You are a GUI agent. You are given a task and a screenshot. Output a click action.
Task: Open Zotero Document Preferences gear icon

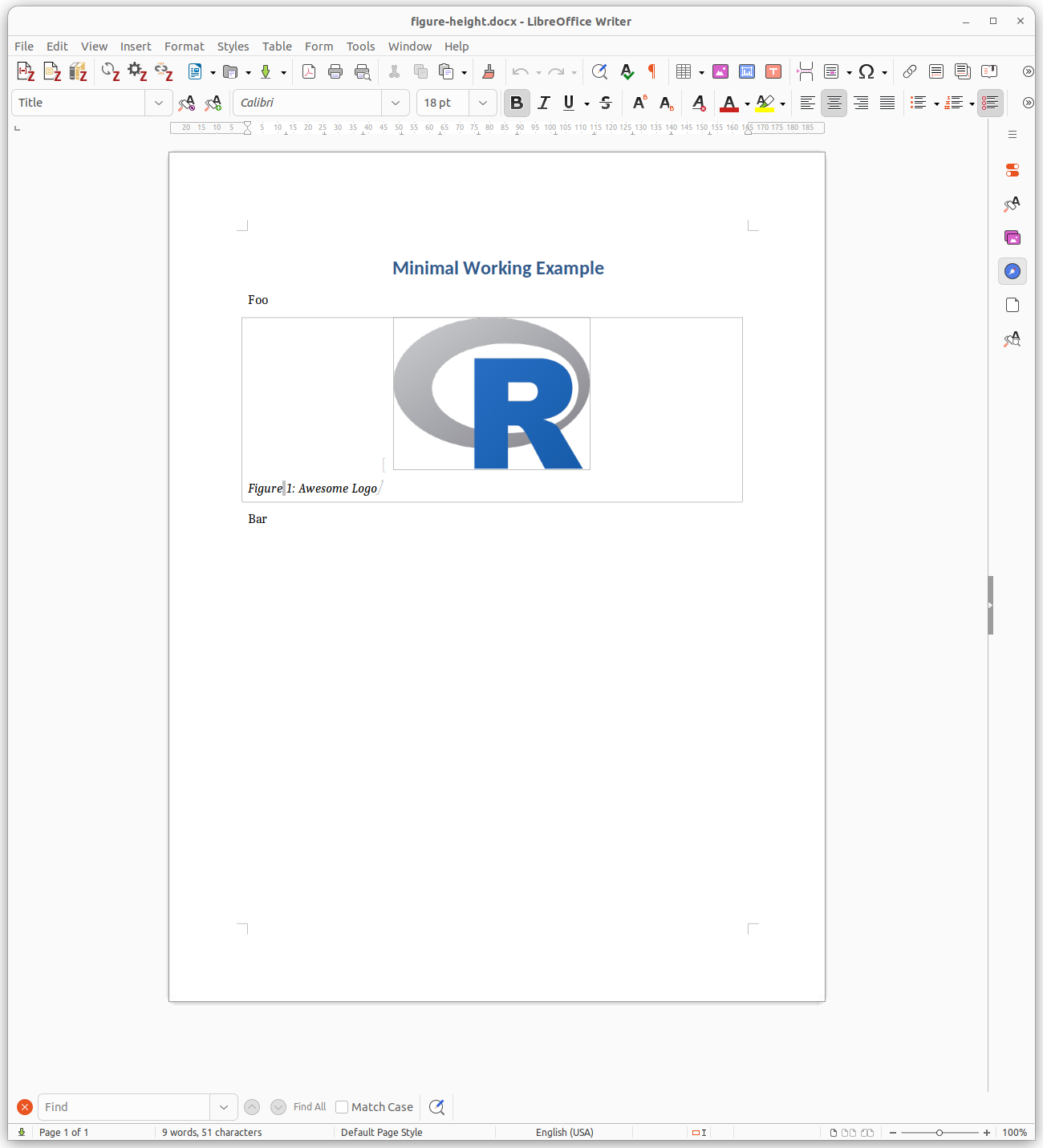tap(137, 72)
